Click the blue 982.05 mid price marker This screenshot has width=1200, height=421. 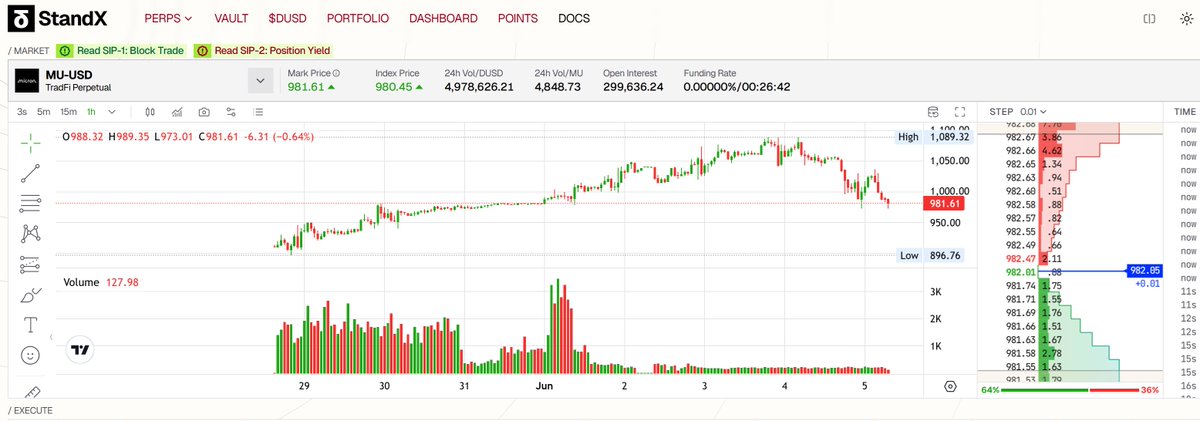(1144, 270)
